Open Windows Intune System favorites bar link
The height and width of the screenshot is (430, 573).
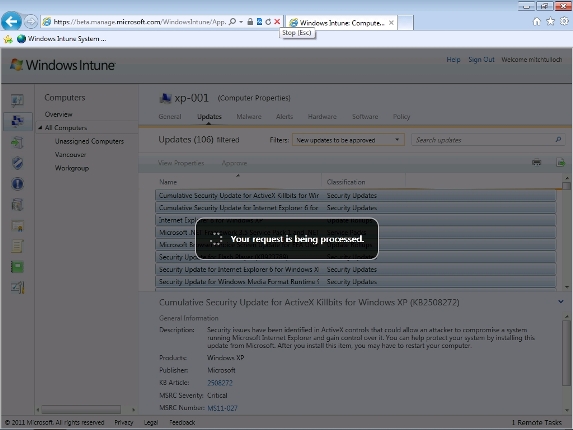tap(62, 39)
